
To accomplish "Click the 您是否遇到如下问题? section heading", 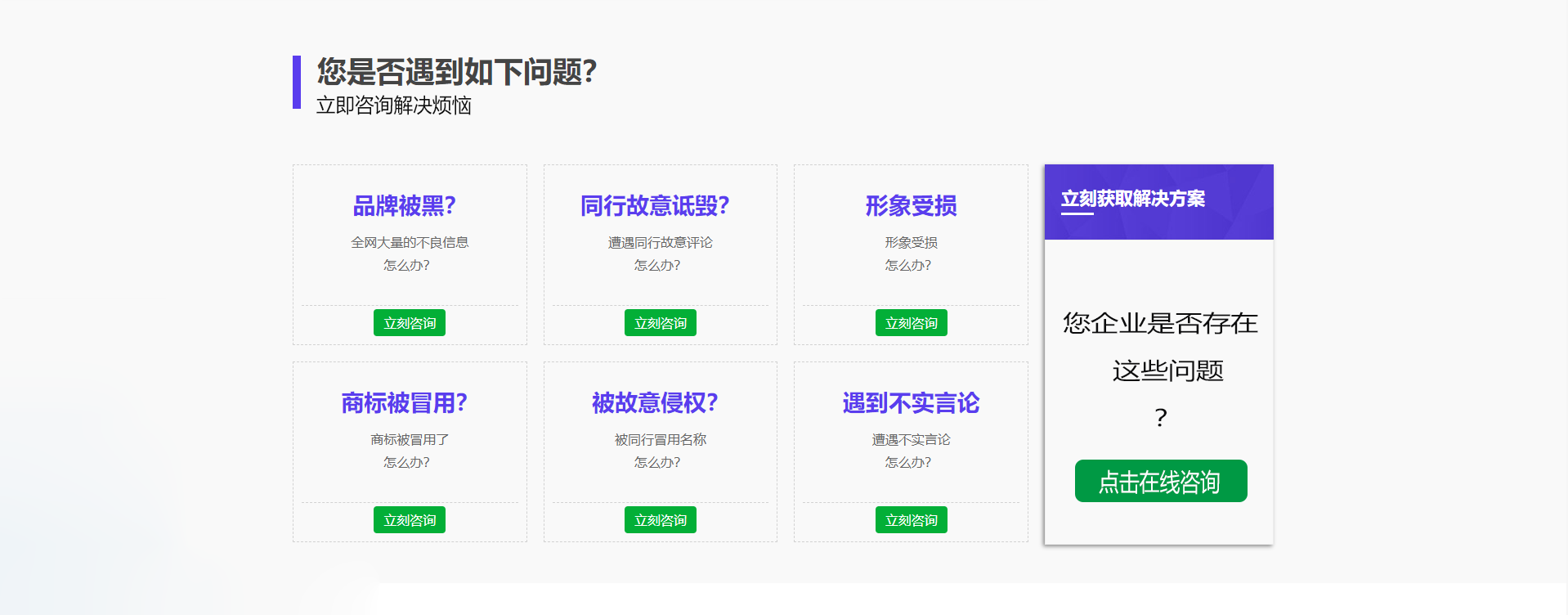I will 457,72.
